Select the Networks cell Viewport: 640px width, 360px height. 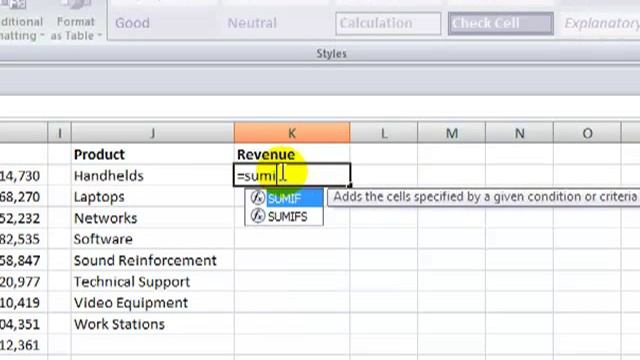coord(153,218)
